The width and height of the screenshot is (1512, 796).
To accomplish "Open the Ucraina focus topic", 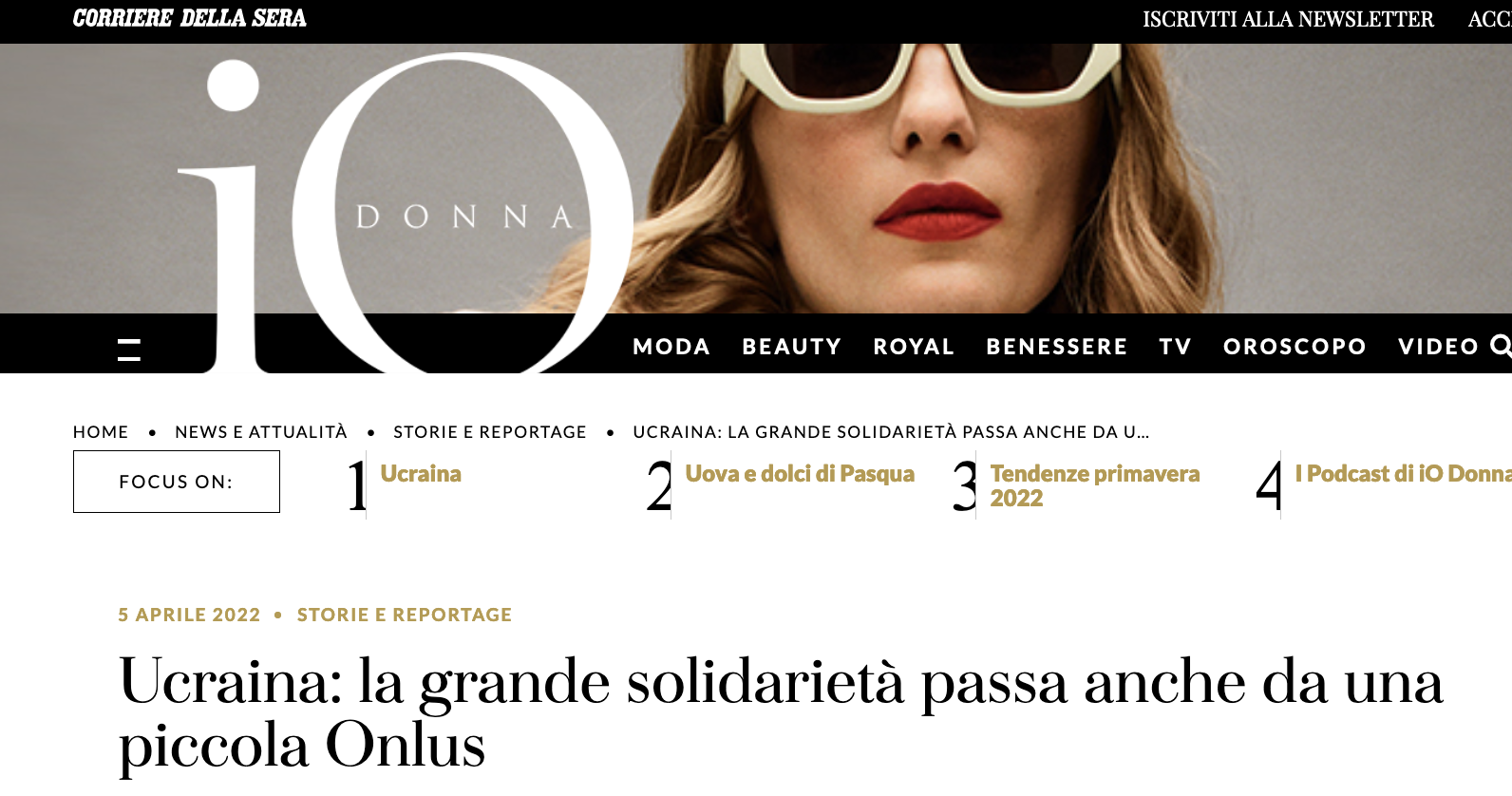I will click(x=421, y=474).
